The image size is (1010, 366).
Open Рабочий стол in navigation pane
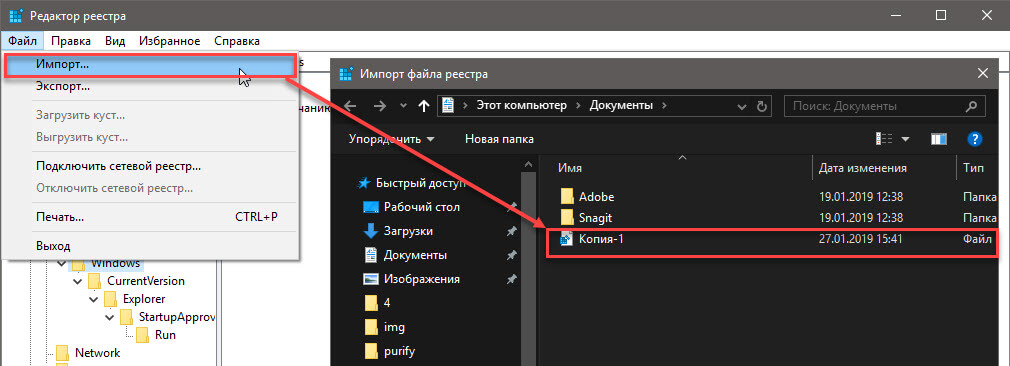(x=421, y=207)
